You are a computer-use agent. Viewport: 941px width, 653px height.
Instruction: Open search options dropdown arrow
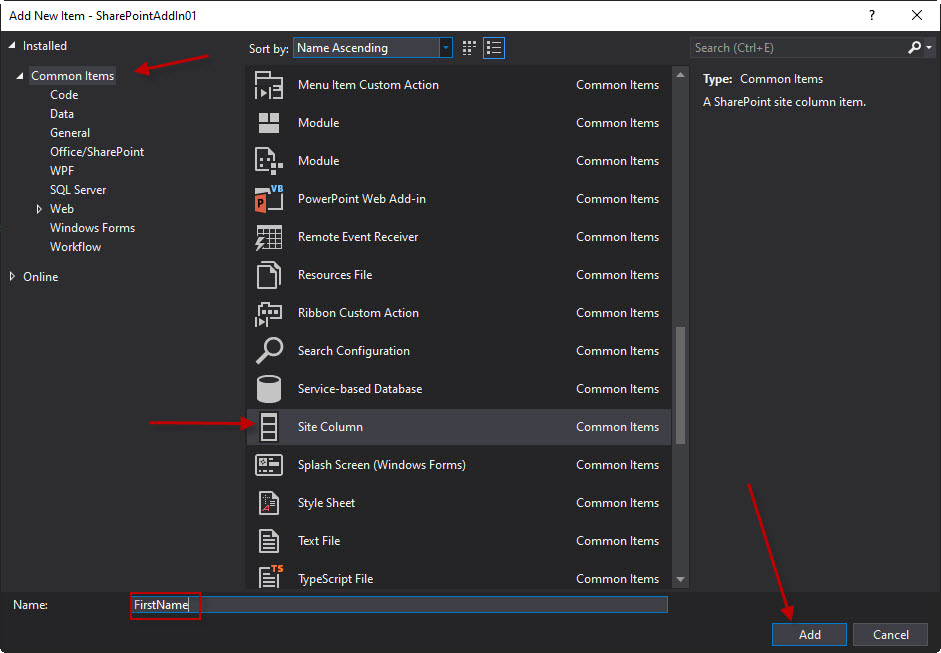929,47
